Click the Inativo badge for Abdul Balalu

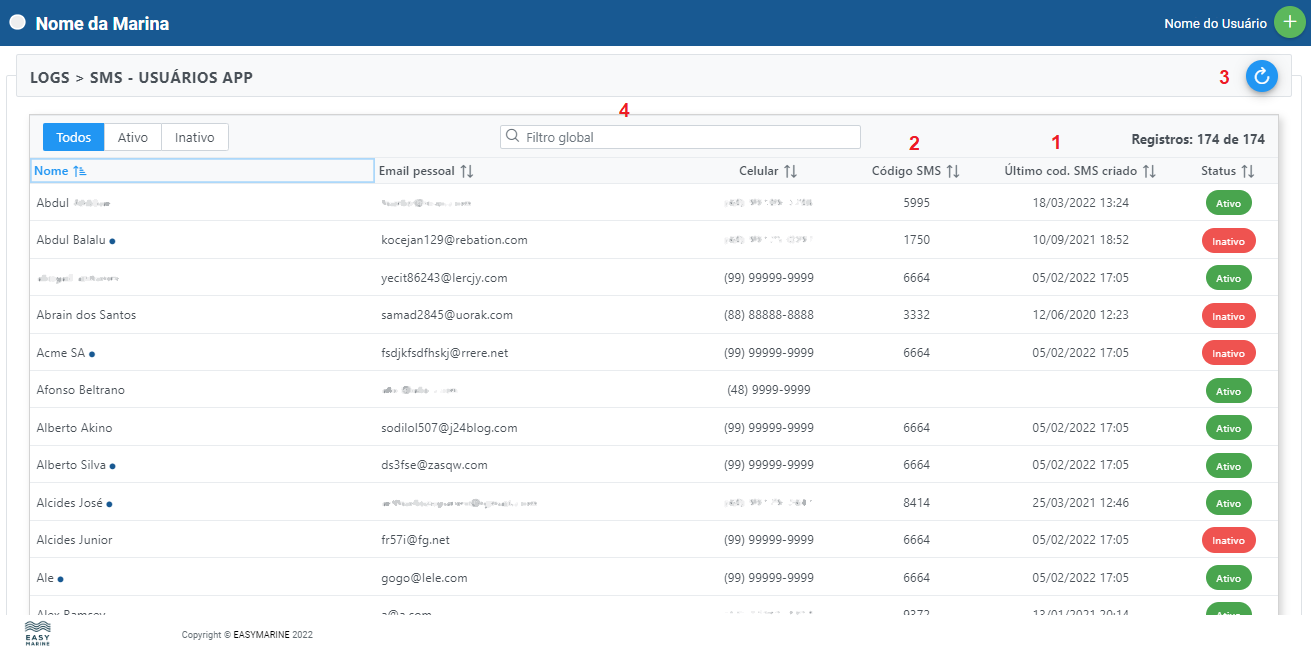click(x=1228, y=241)
